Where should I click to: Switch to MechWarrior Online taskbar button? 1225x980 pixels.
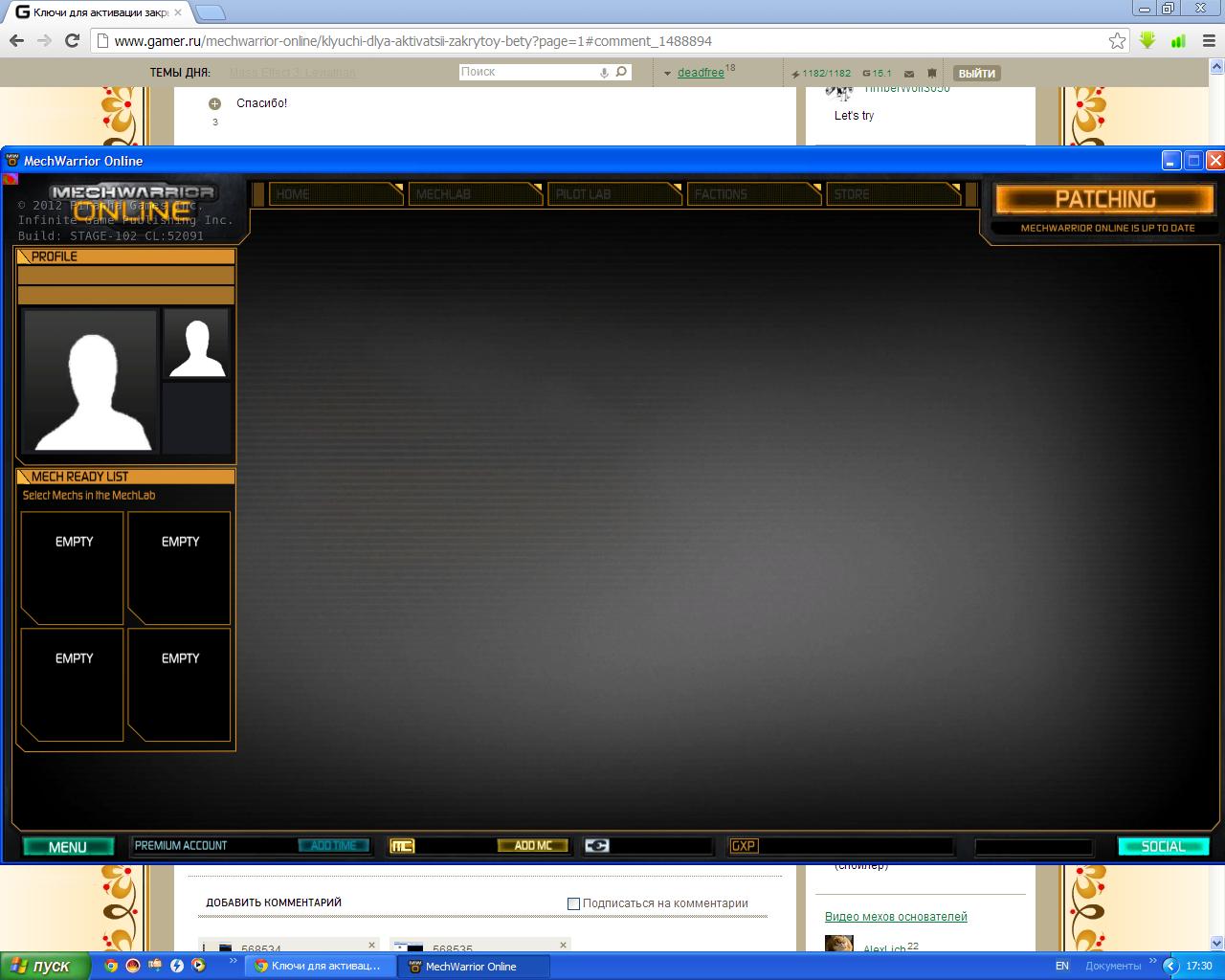coord(475,967)
